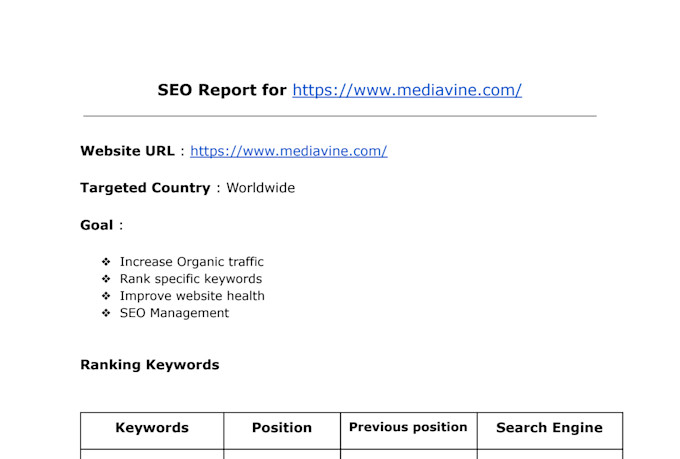The height and width of the screenshot is (459, 680).
Task: Select the 'Improve website health' bullet text
Action: point(192,296)
